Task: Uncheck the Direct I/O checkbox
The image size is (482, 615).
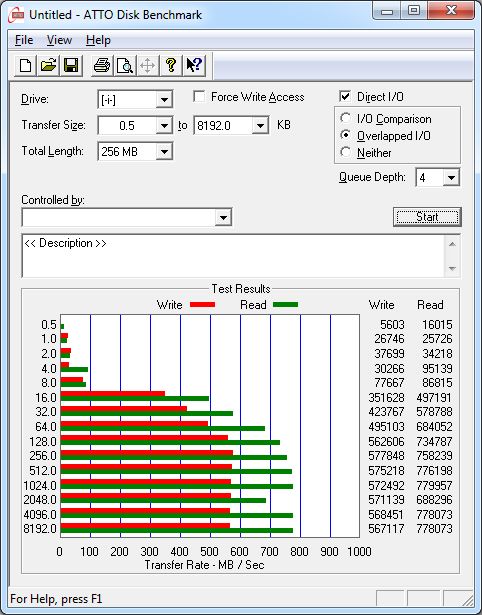Action: 345,96
